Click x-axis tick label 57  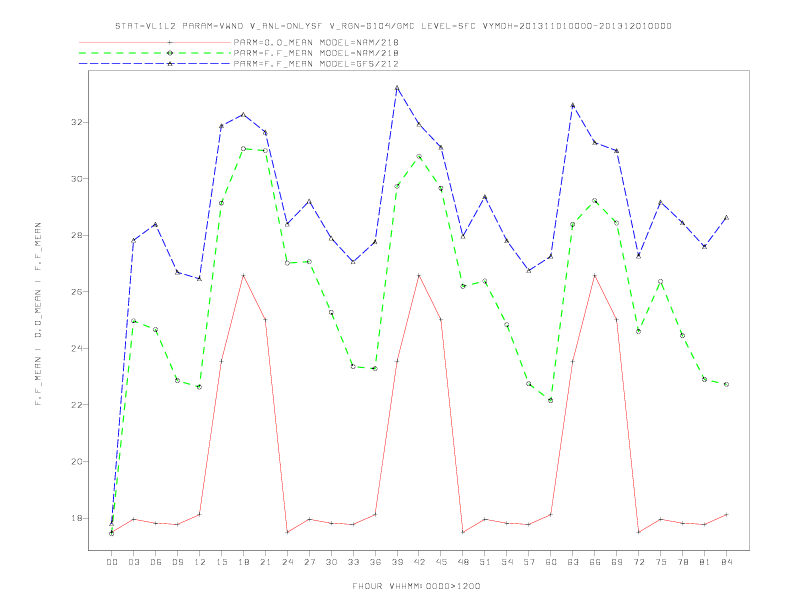[x=529, y=562]
